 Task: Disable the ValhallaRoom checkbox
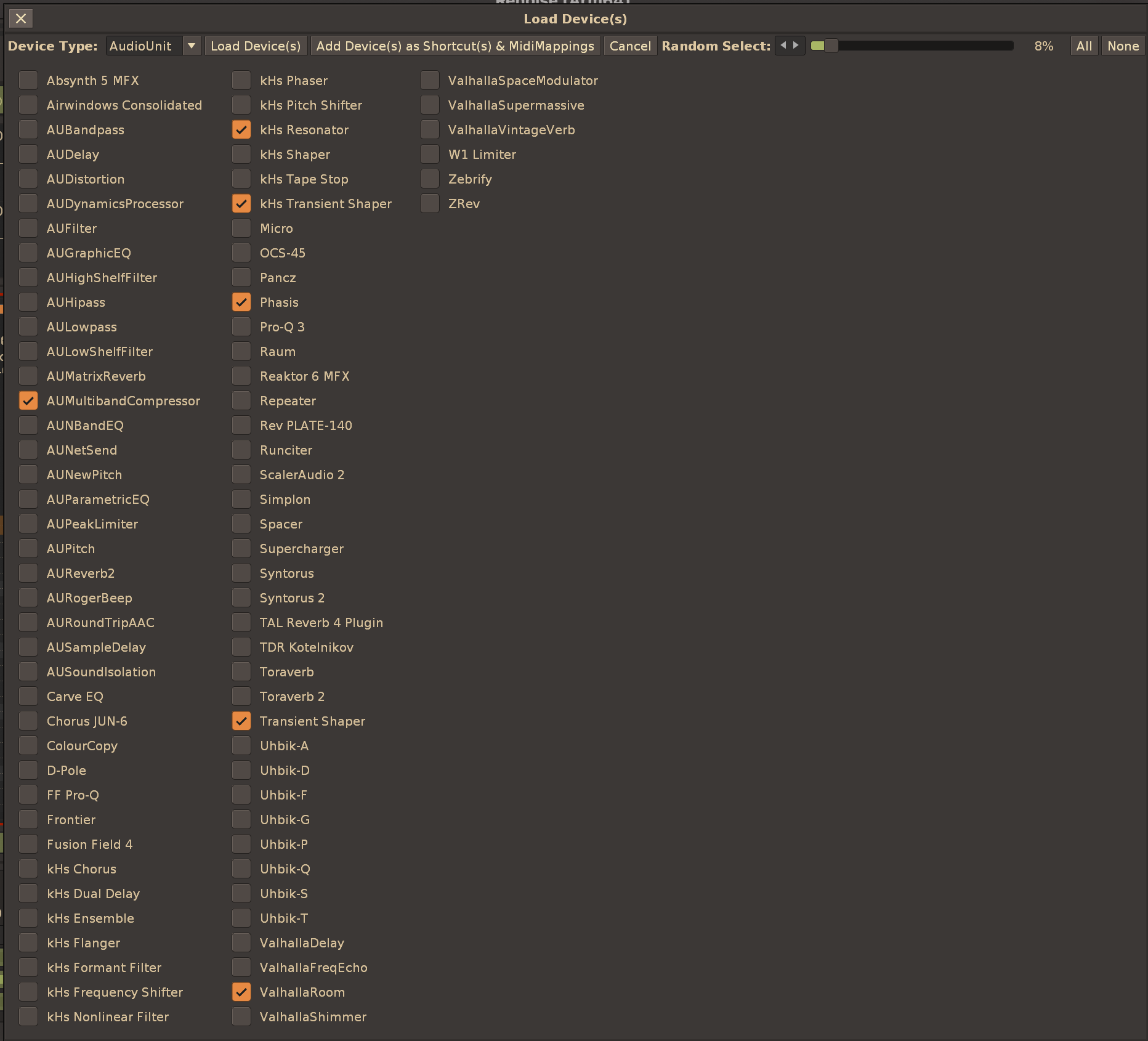241,992
